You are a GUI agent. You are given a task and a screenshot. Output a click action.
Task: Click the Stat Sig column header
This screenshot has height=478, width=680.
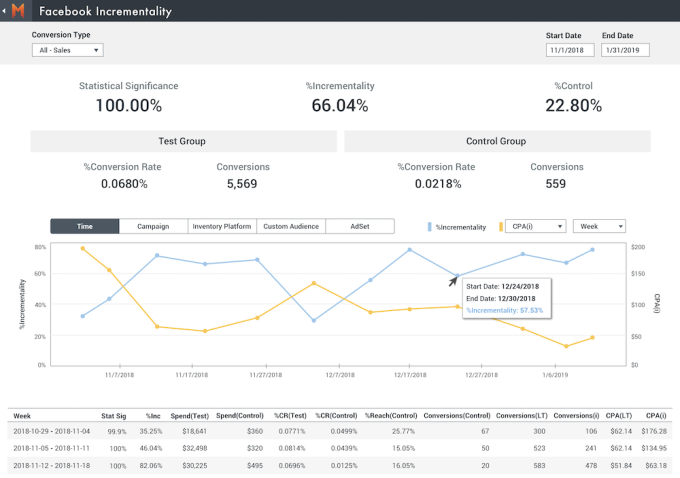click(113, 414)
